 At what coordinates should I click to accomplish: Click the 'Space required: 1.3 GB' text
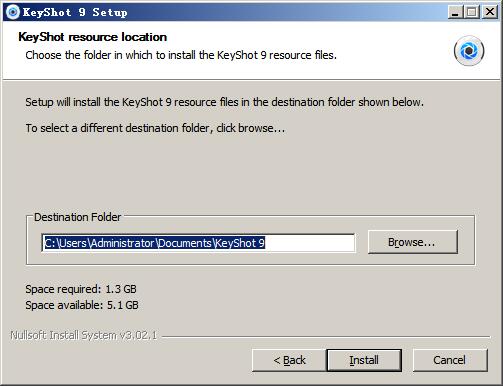coord(81,289)
